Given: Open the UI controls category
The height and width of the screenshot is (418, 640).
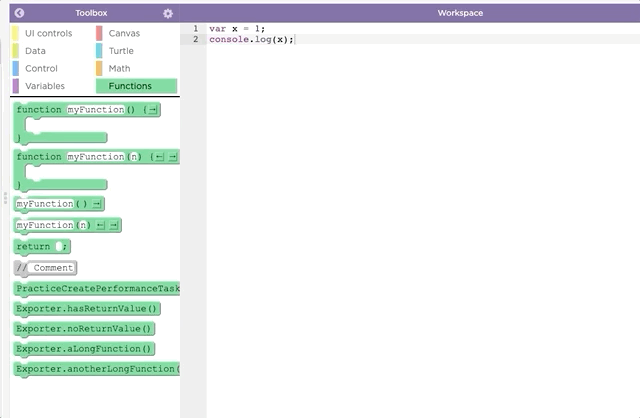Looking at the screenshot, I should (x=48, y=33).
